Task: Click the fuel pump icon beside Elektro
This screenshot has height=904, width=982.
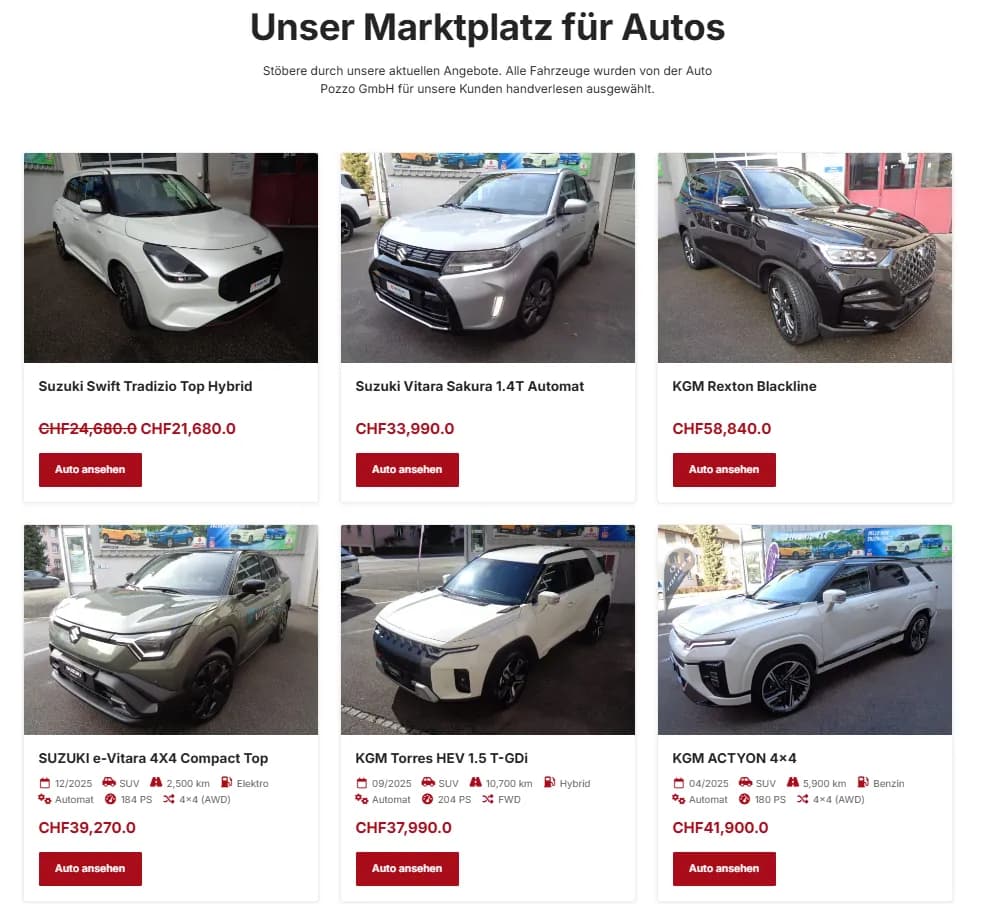Action: pos(227,782)
